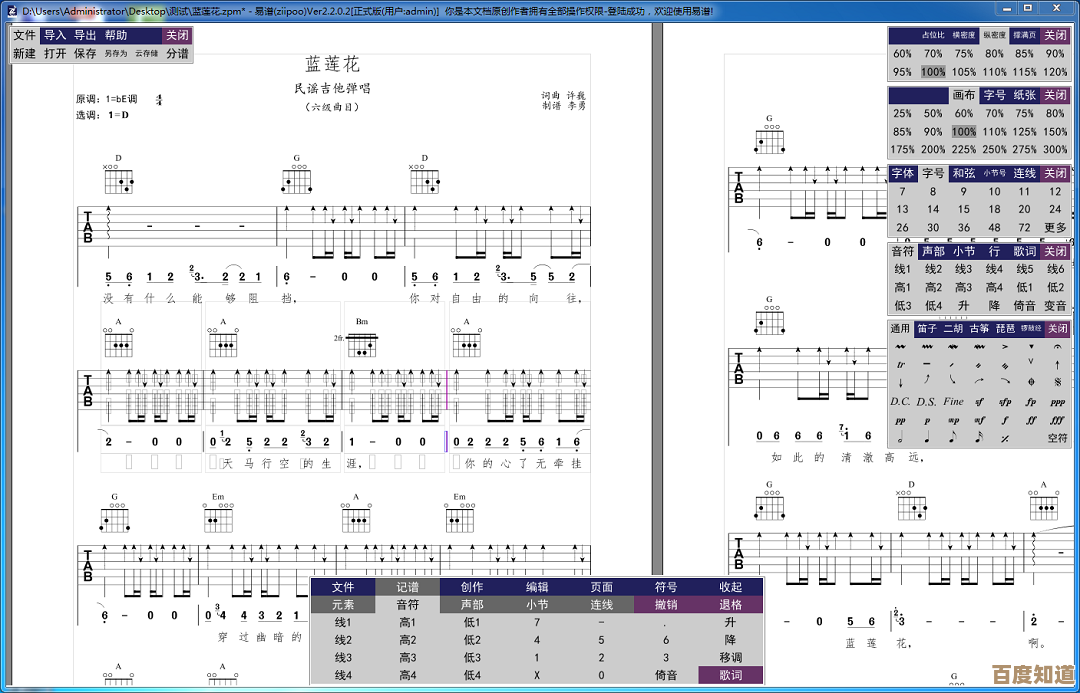Add the coda symbol from the palette
The image size is (1080, 693).
(1031, 381)
